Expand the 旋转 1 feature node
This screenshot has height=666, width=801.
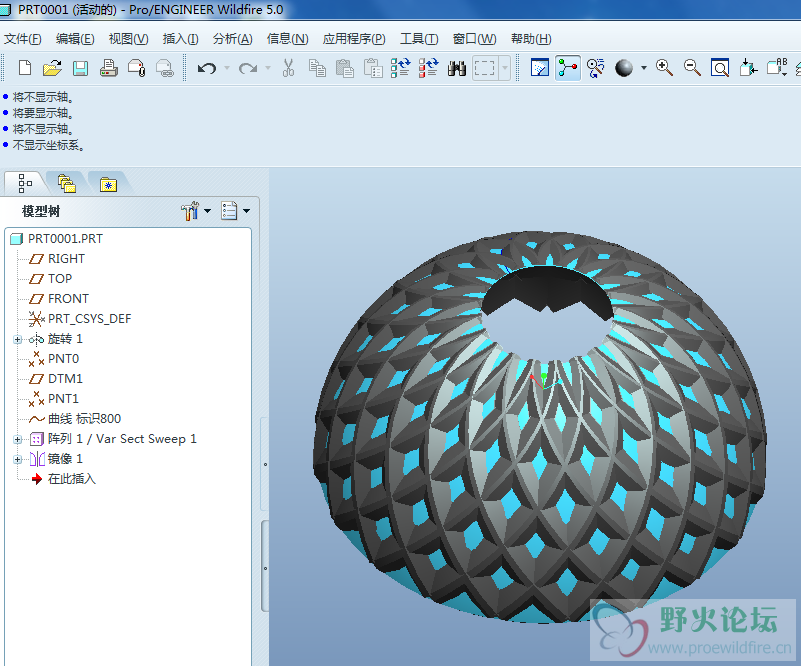tap(17, 339)
